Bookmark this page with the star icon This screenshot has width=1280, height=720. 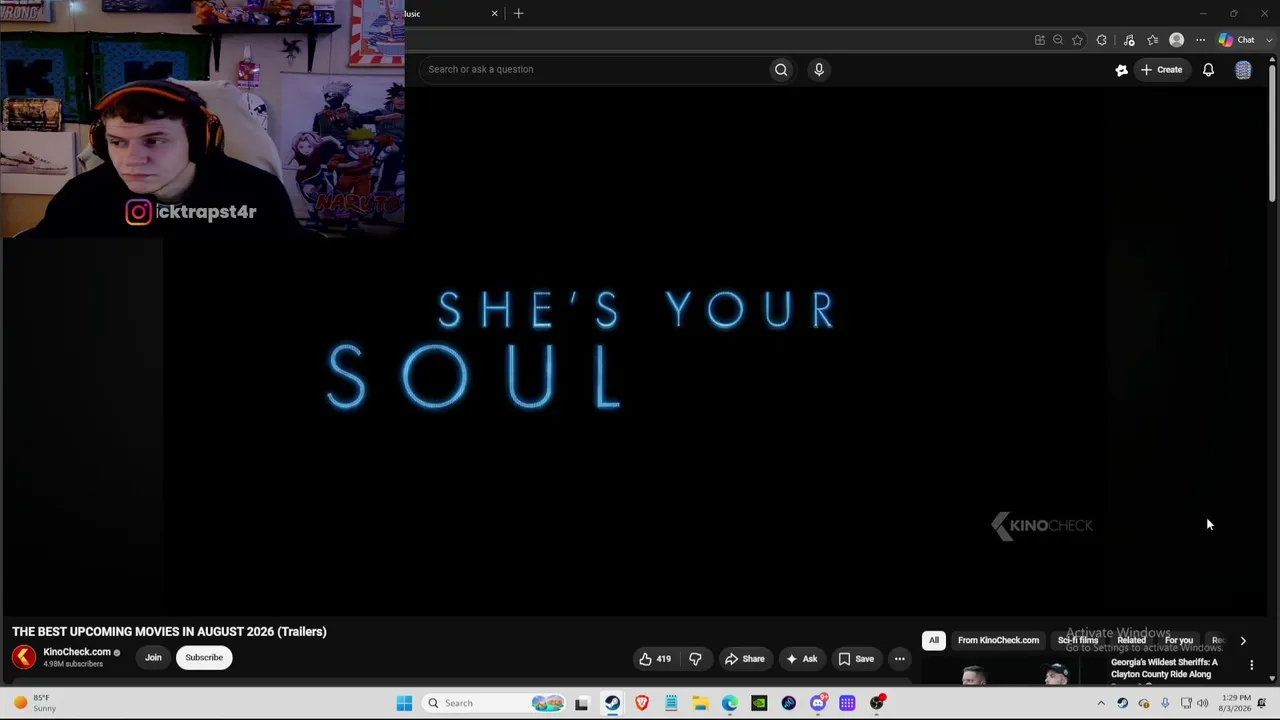[1077, 40]
